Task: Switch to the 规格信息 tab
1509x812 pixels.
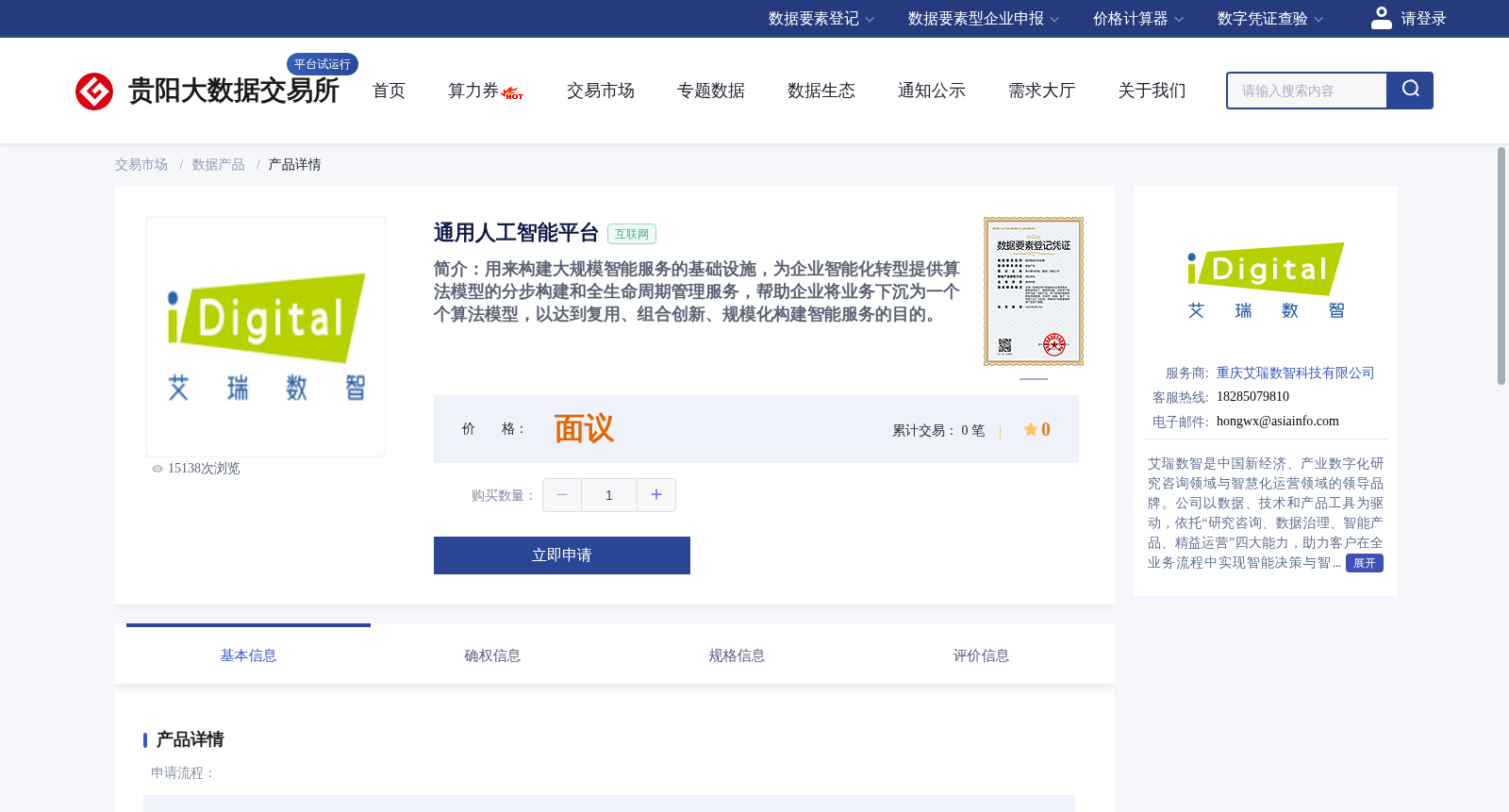Action: coord(737,655)
